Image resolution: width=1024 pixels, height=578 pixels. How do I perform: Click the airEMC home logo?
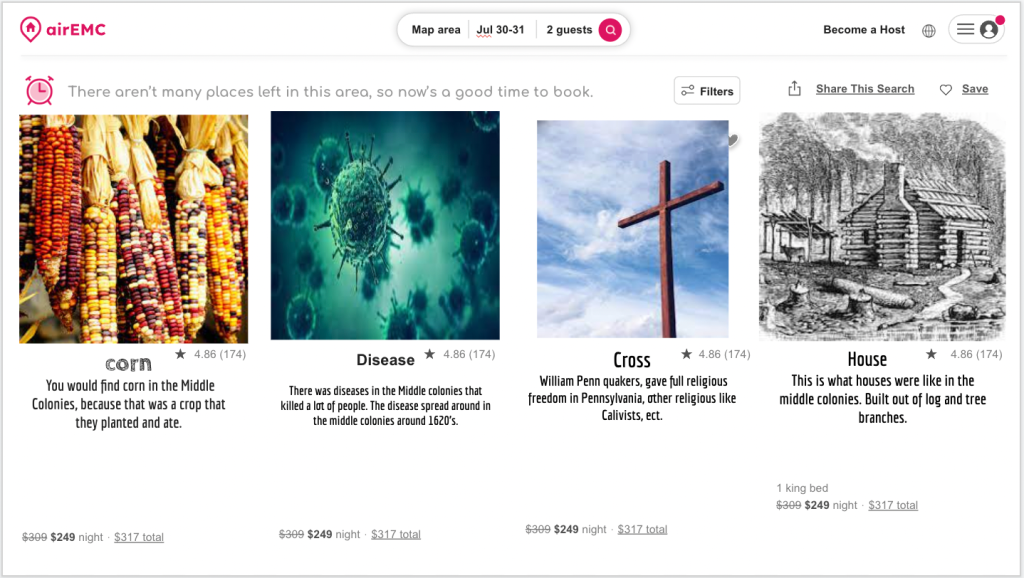click(62, 30)
